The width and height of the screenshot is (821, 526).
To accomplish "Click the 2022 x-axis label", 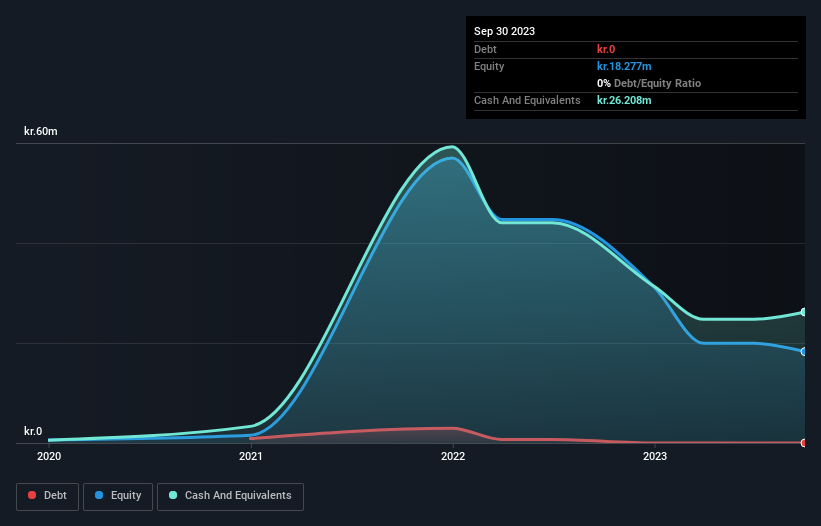I will pyautogui.click(x=453, y=456).
